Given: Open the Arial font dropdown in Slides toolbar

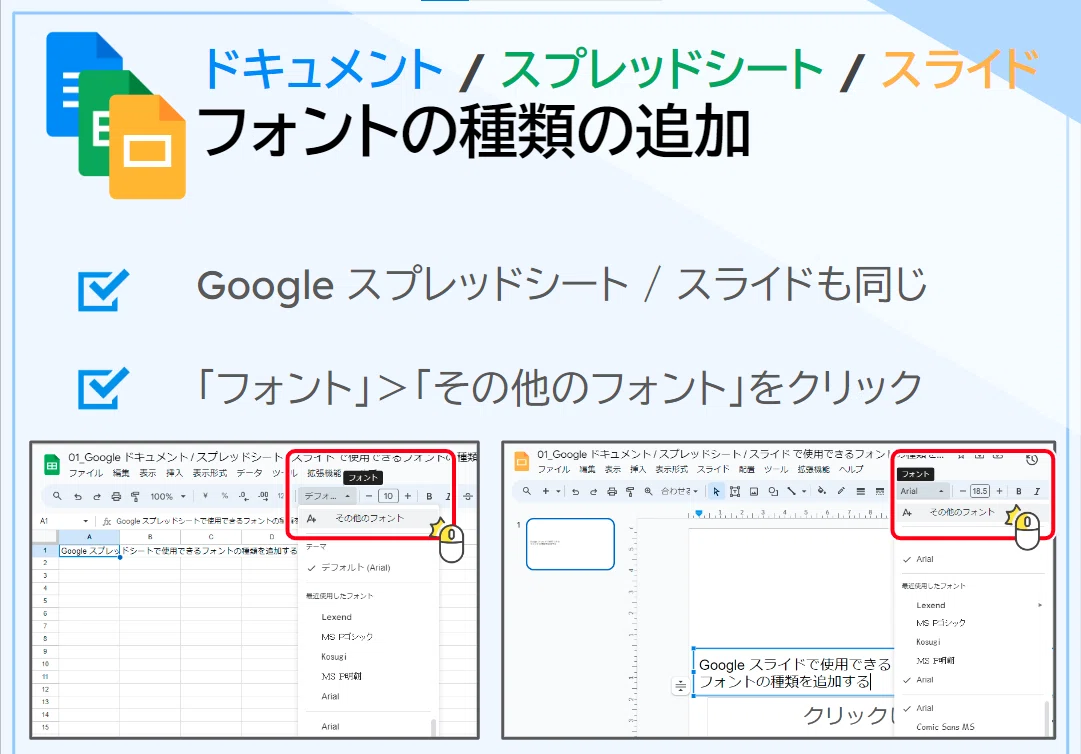Looking at the screenshot, I should [922, 491].
